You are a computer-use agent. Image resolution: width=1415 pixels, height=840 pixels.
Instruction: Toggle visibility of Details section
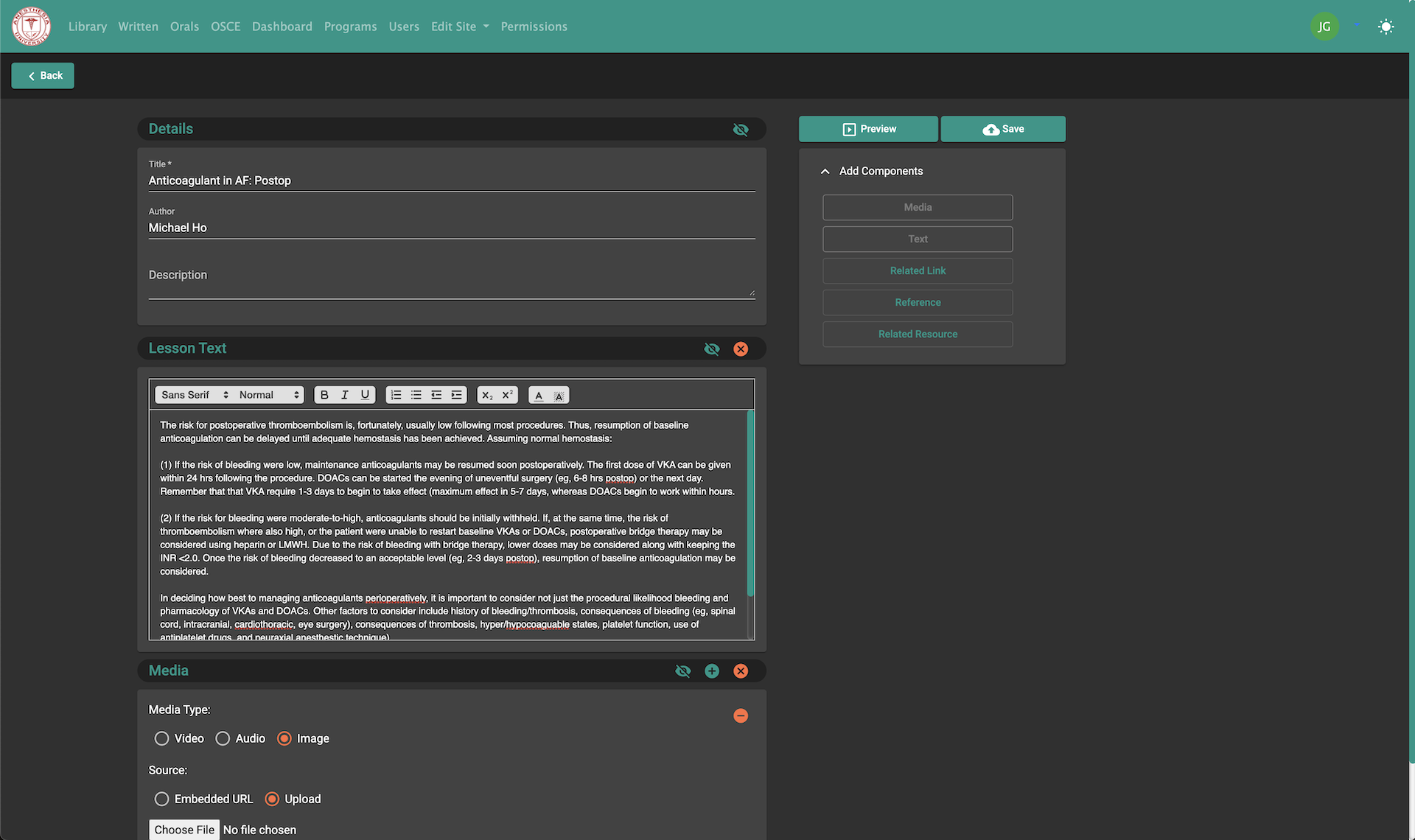click(x=741, y=130)
